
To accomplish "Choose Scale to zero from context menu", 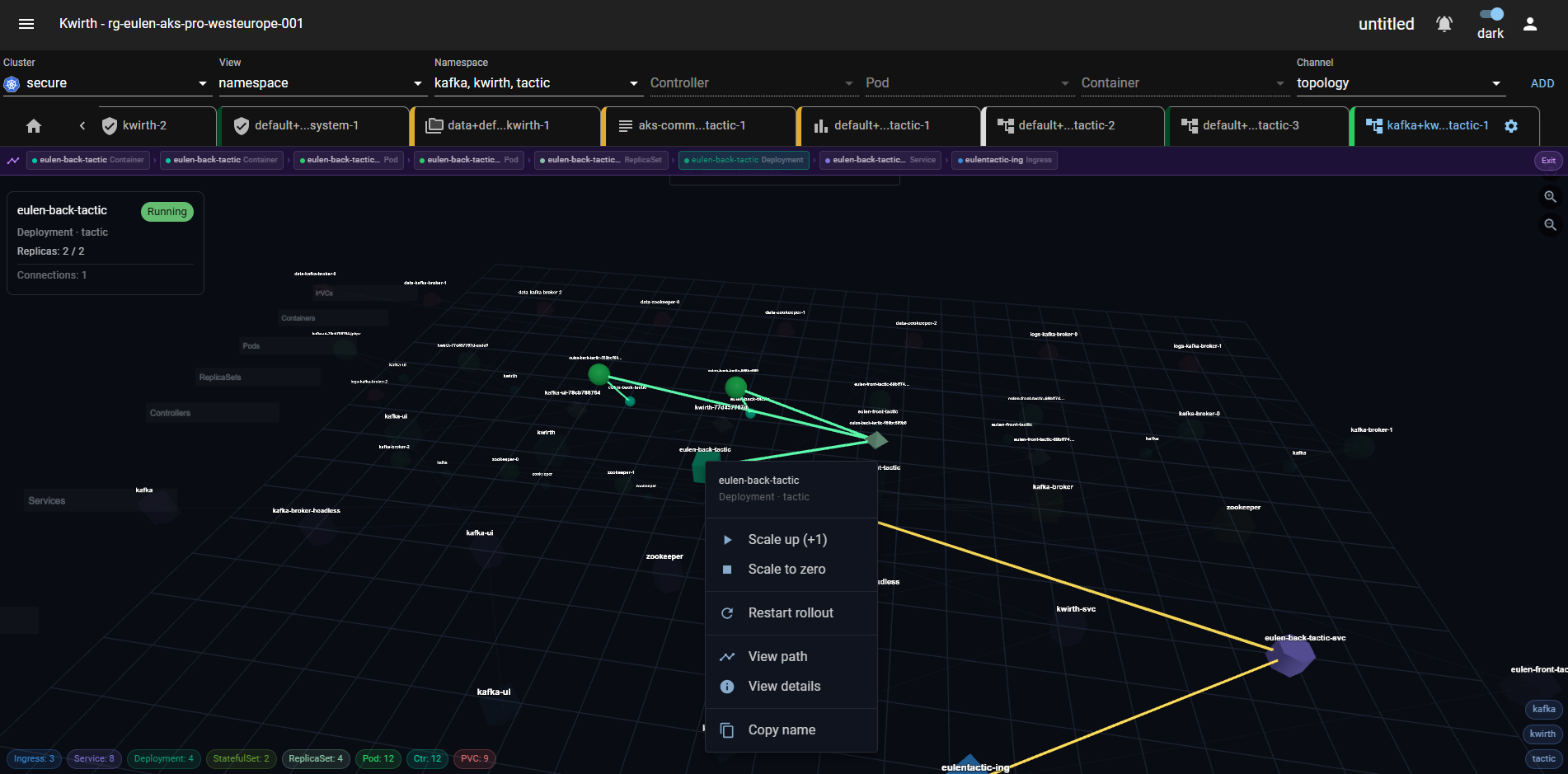I will tap(791, 570).
